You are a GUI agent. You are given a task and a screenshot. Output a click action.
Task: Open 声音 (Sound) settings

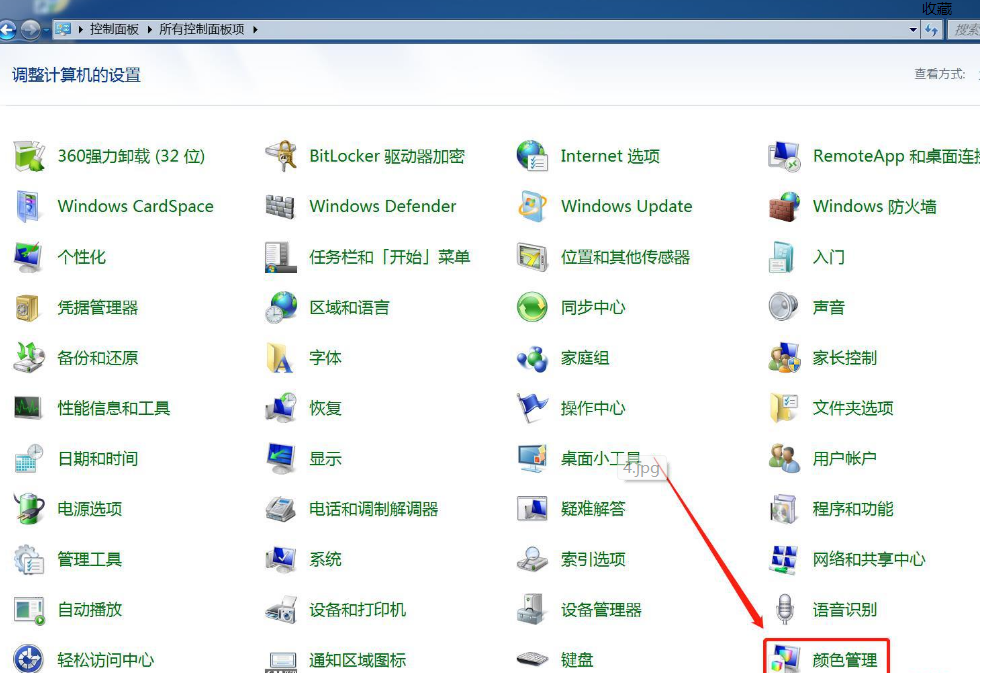click(x=828, y=307)
